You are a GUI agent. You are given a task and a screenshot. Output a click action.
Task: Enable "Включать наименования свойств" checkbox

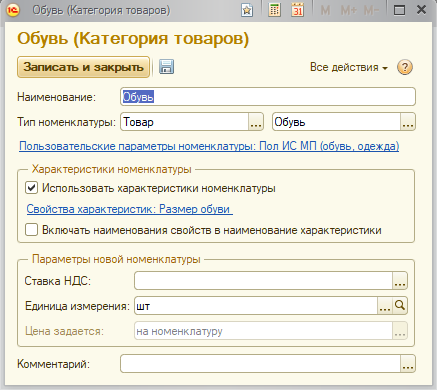pyautogui.click(x=31, y=230)
